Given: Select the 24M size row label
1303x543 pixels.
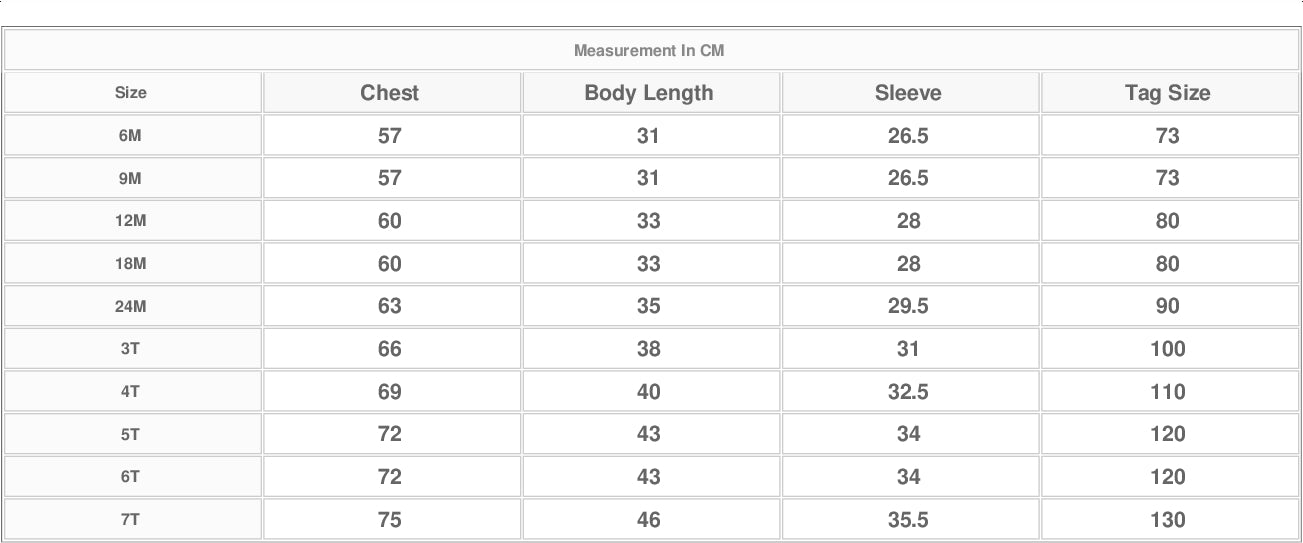Looking at the screenshot, I should 130,306.
